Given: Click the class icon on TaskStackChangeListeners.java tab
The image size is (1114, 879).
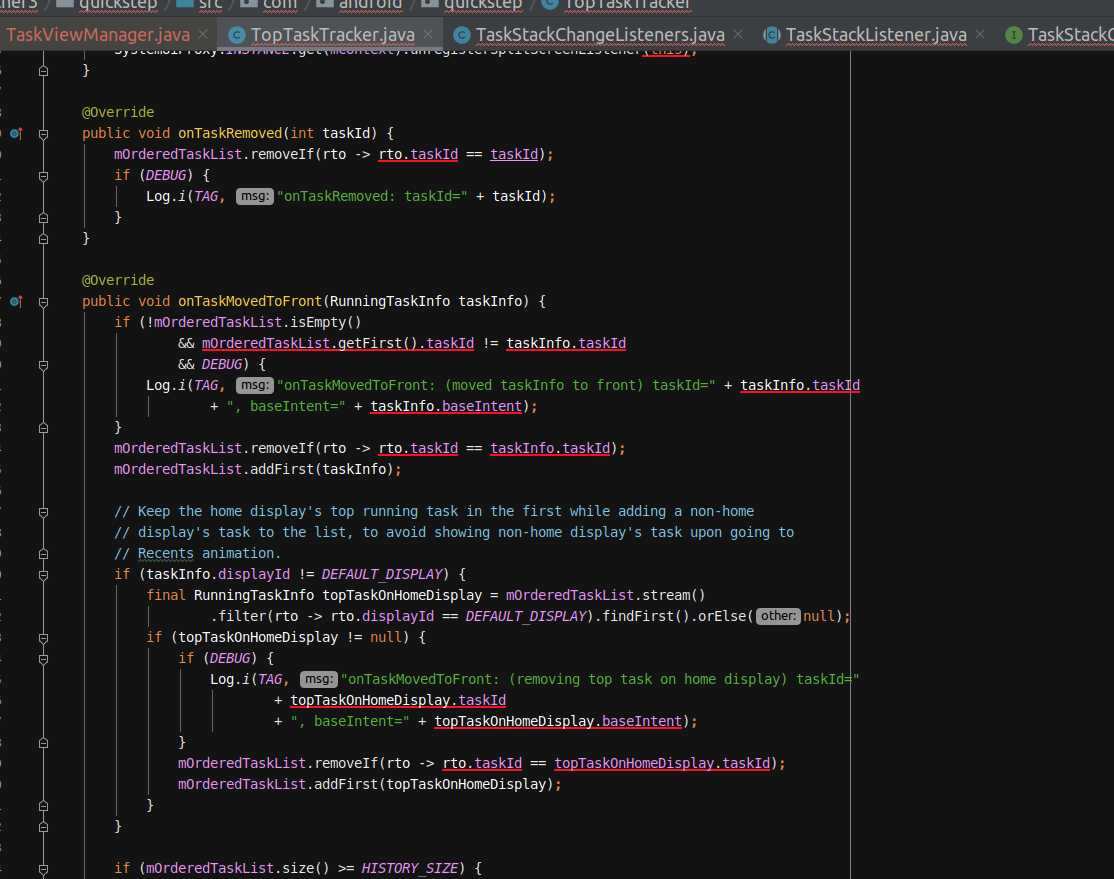Looking at the screenshot, I should point(462,35).
